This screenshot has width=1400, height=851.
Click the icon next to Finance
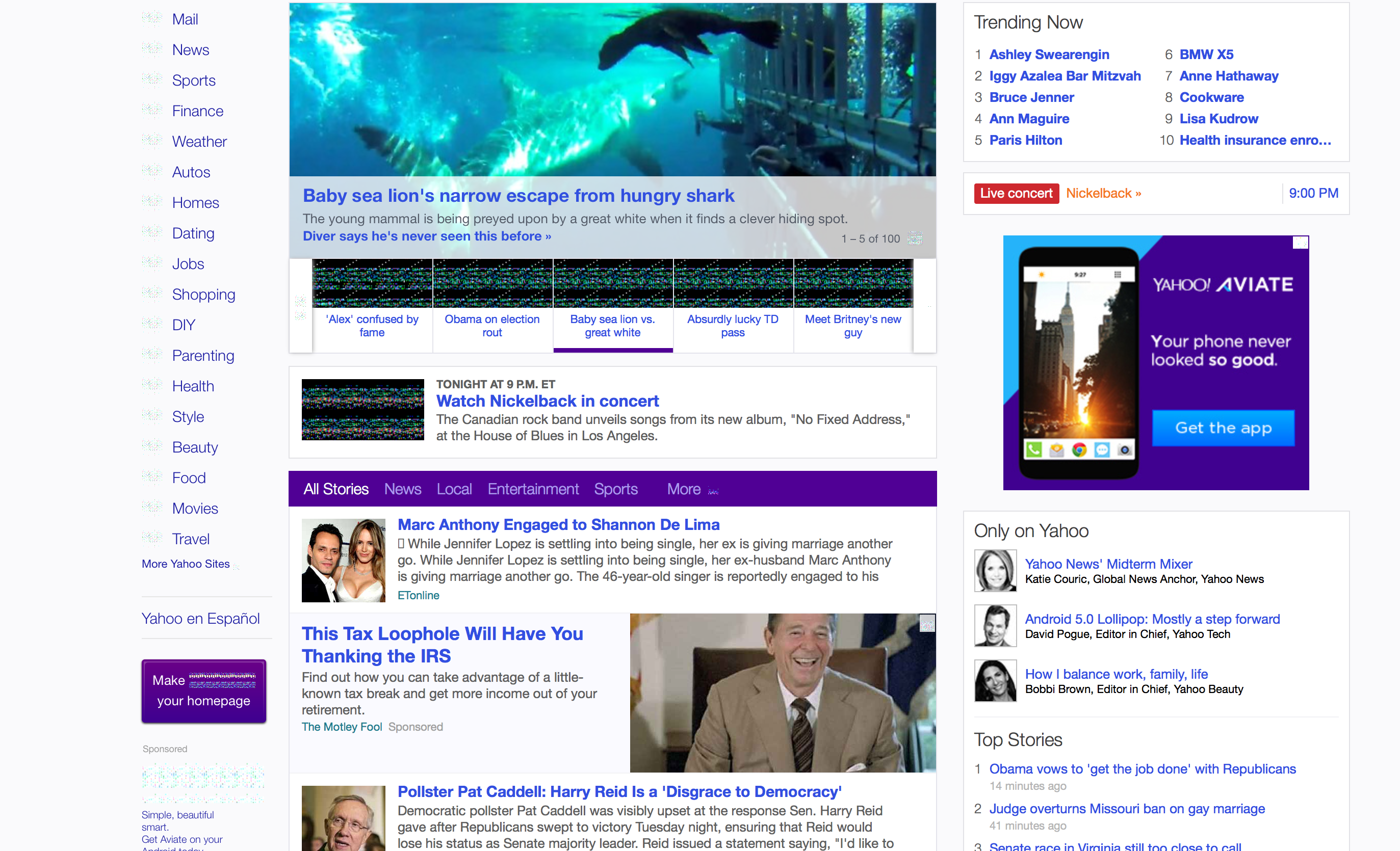[x=152, y=110]
